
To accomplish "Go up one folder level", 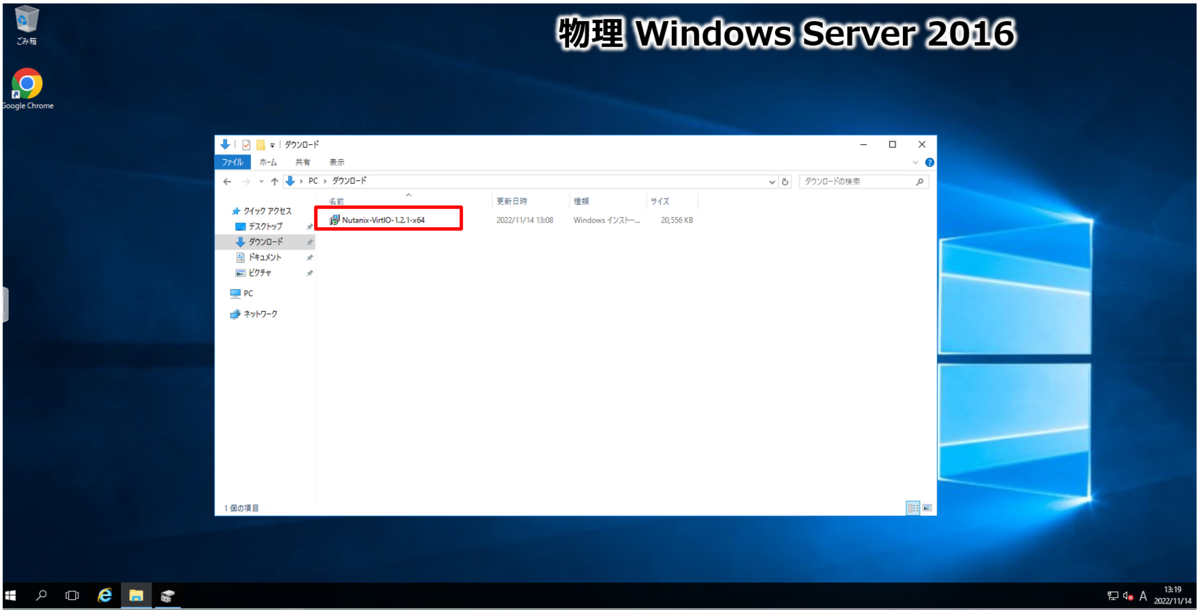I will pos(274,182).
